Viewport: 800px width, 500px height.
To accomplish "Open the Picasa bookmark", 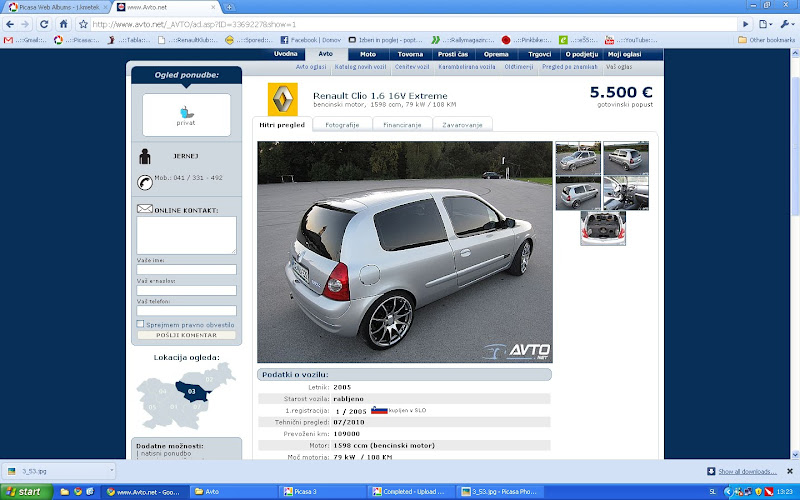I will [x=77, y=40].
